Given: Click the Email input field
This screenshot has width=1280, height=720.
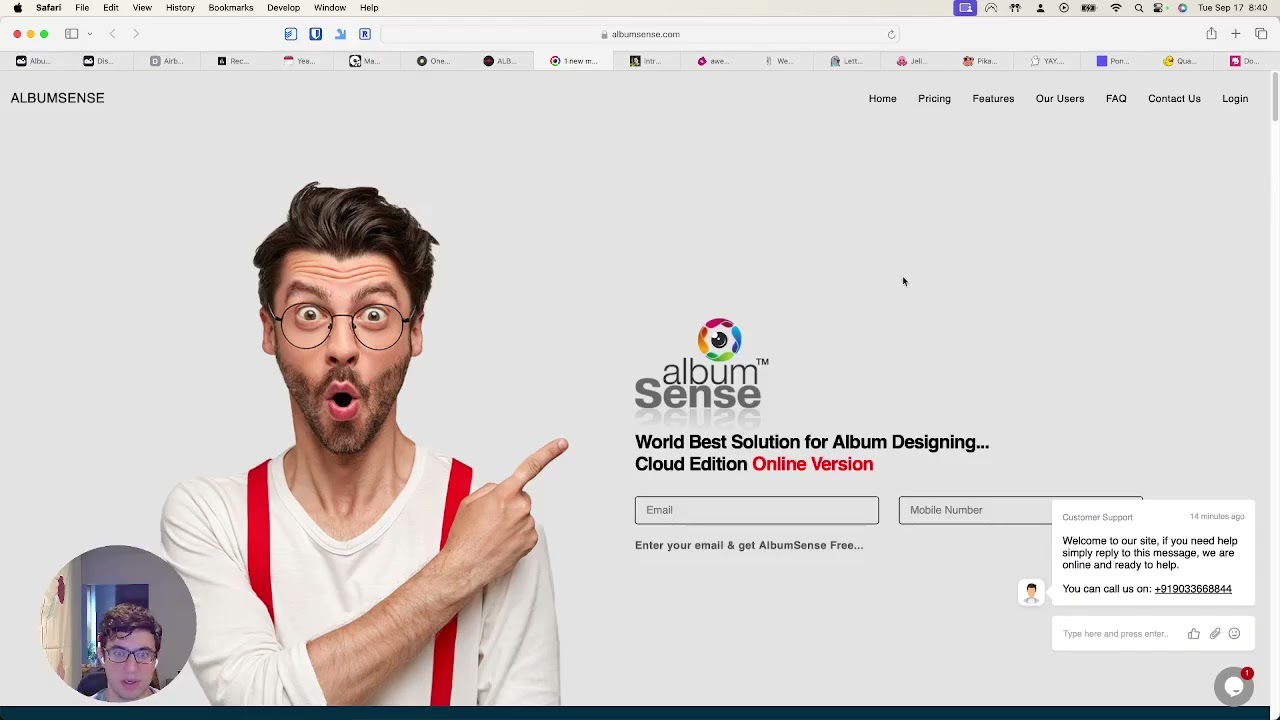Looking at the screenshot, I should pyautogui.click(x=757, y=510).
